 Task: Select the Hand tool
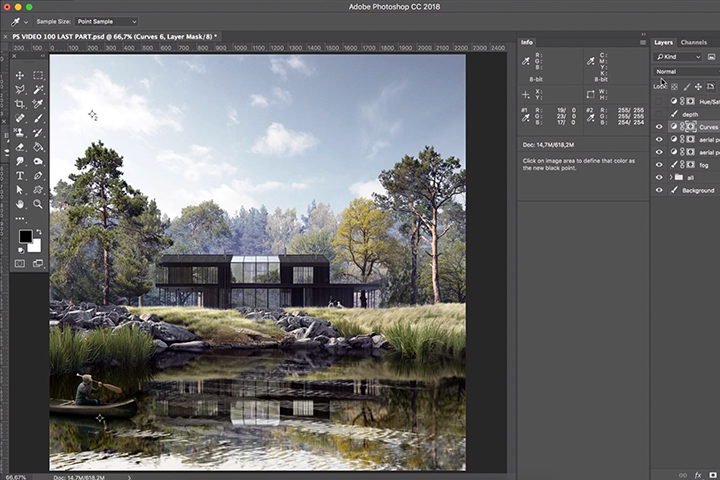click(20, 204)
